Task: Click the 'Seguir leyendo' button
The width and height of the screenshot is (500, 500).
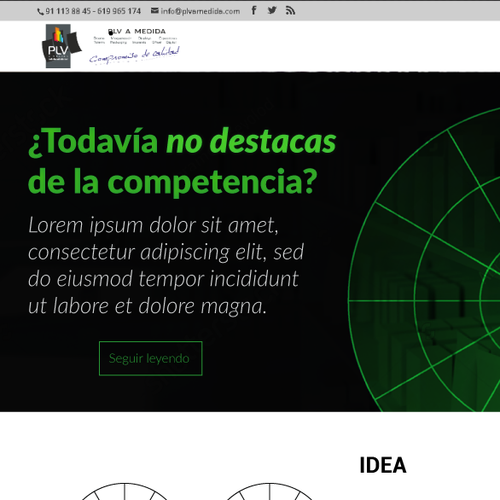Action: click(x=151, y=358)
